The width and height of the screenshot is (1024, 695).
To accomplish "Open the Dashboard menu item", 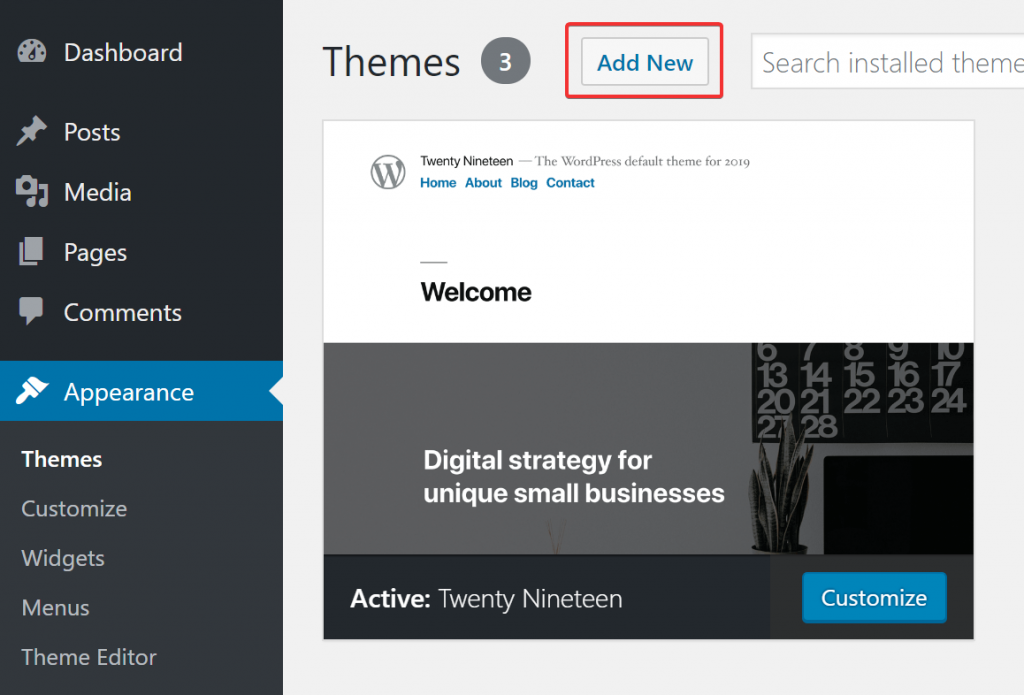I will coord(122,52).
